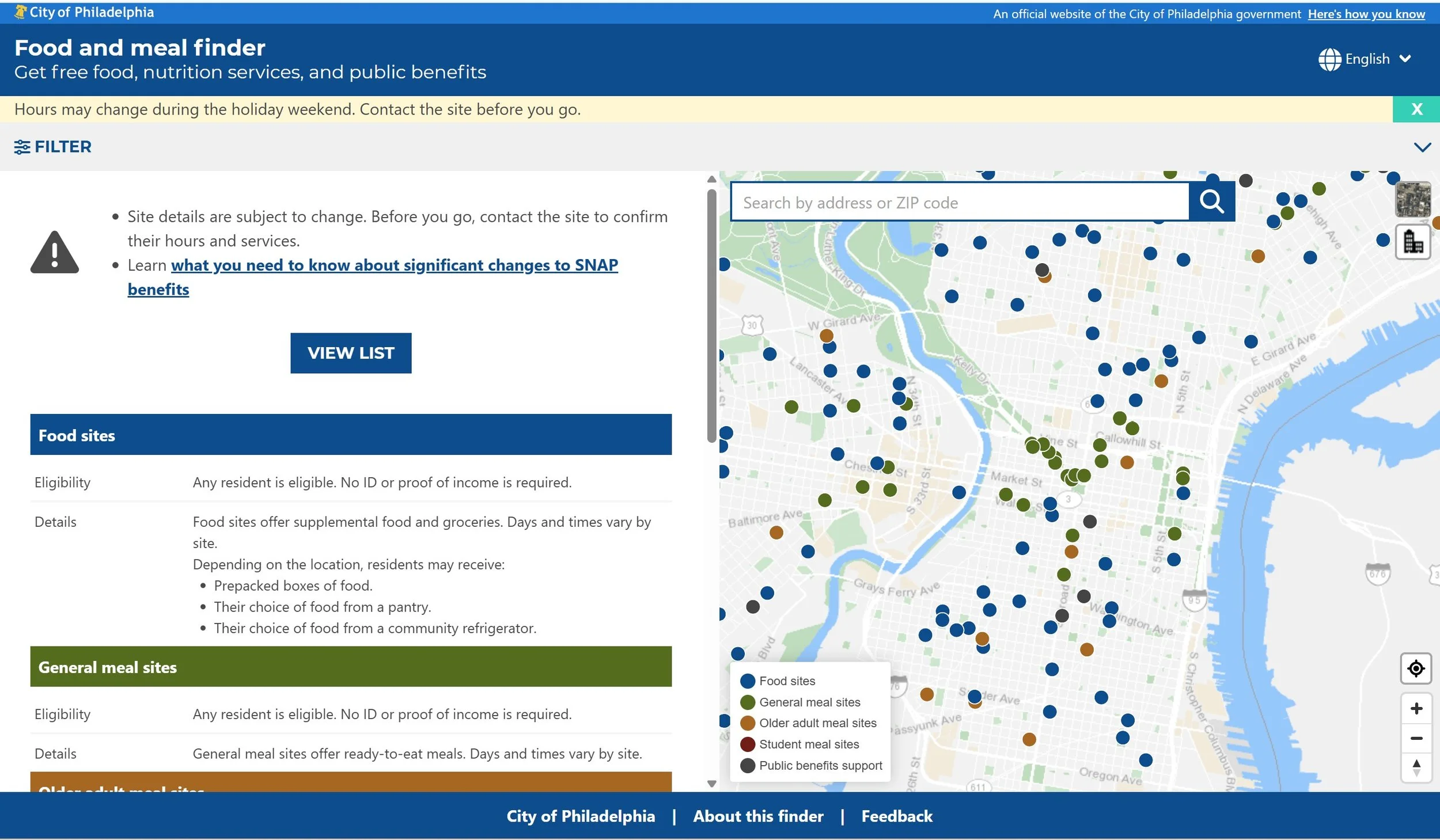Click the globe language icon
1440x840 pixels.
[1329, 59]
